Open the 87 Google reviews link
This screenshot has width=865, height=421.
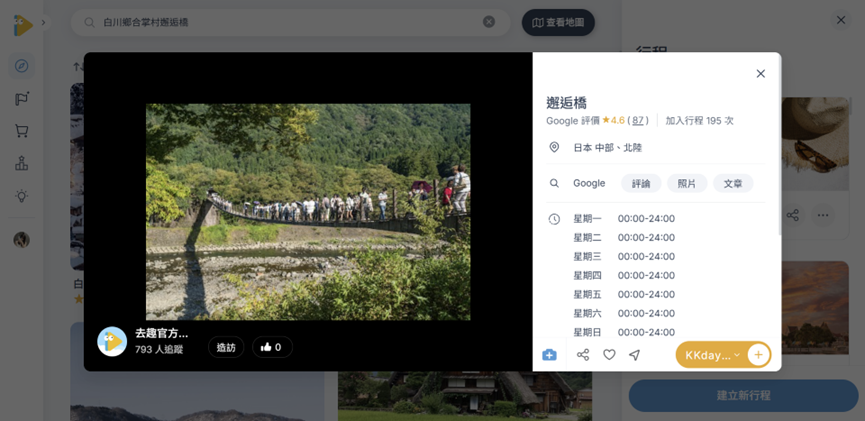point(638,120)
